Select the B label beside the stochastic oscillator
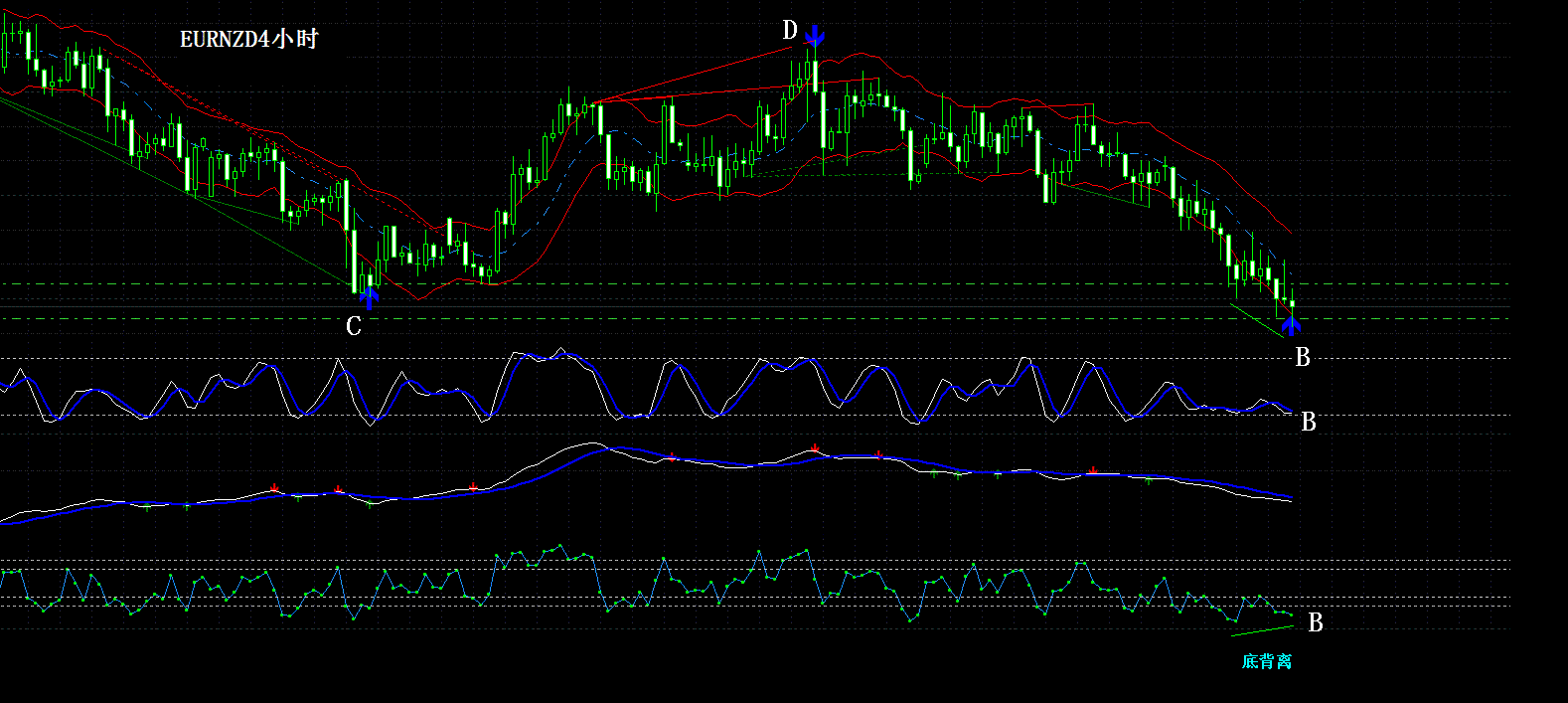The width and height of the screenshot is (1568, 703). (x=1309, y=422)
